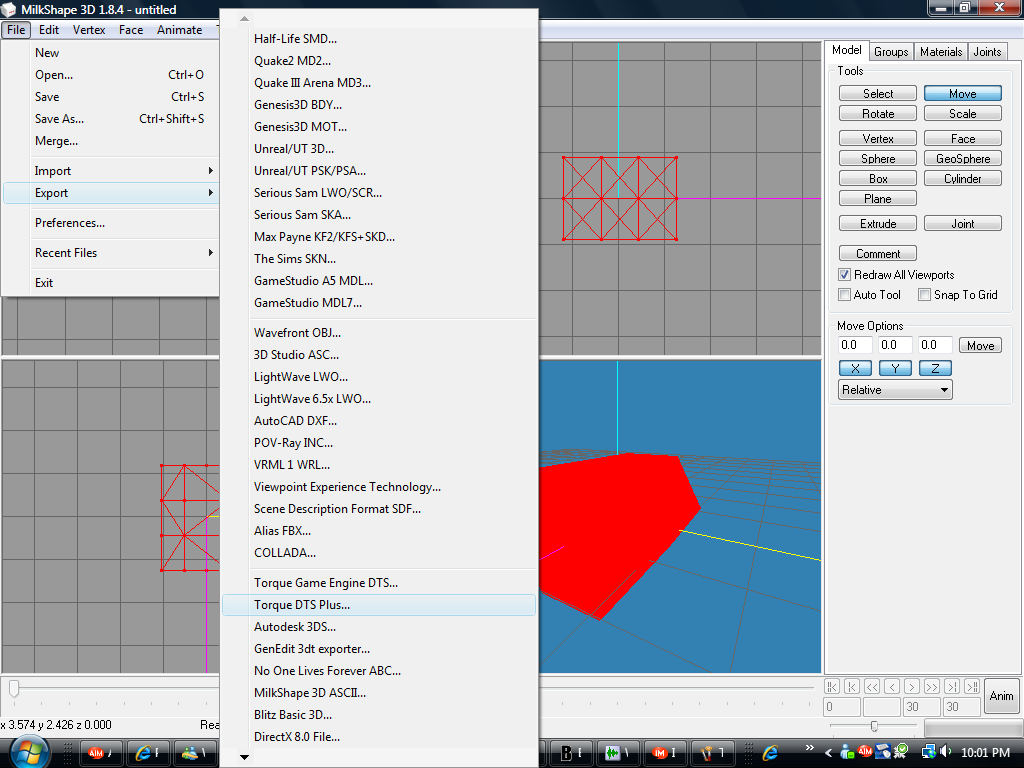Viewport: 1024px width, 768px height.
Task: Step to next keyframe button
Action: 952,686
